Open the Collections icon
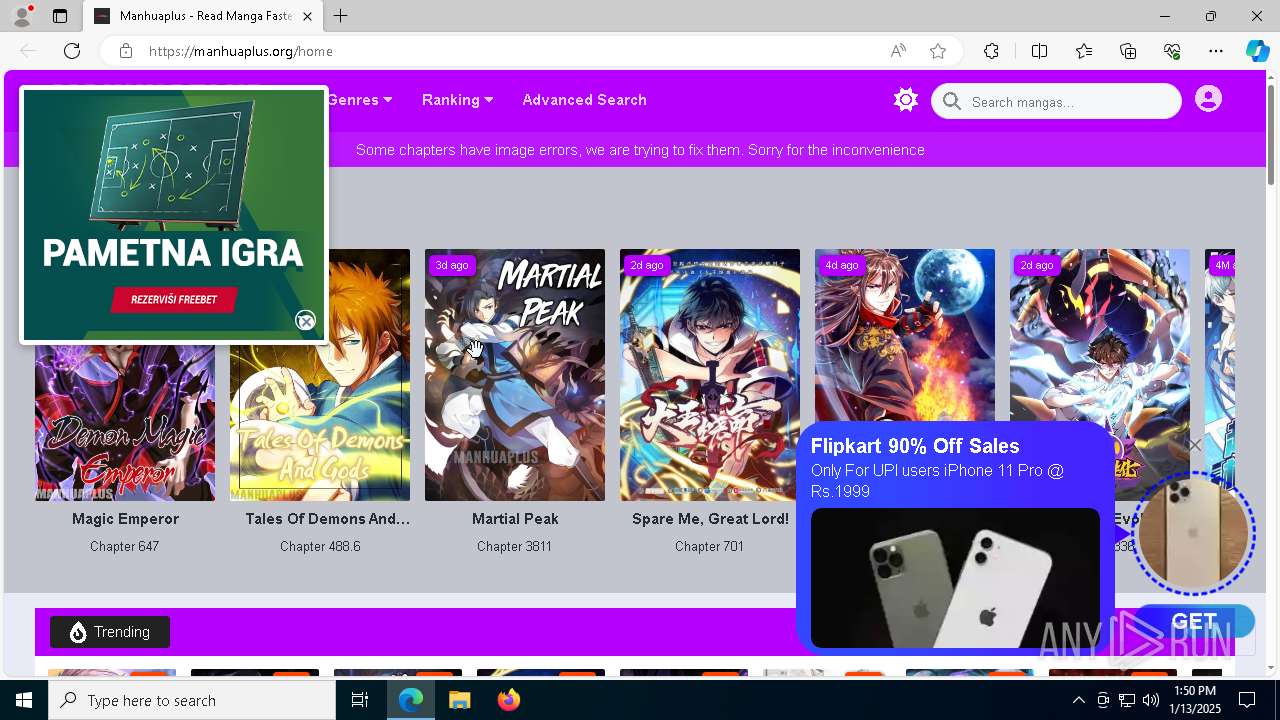The image size is (1280, 720). [1128, 51]
